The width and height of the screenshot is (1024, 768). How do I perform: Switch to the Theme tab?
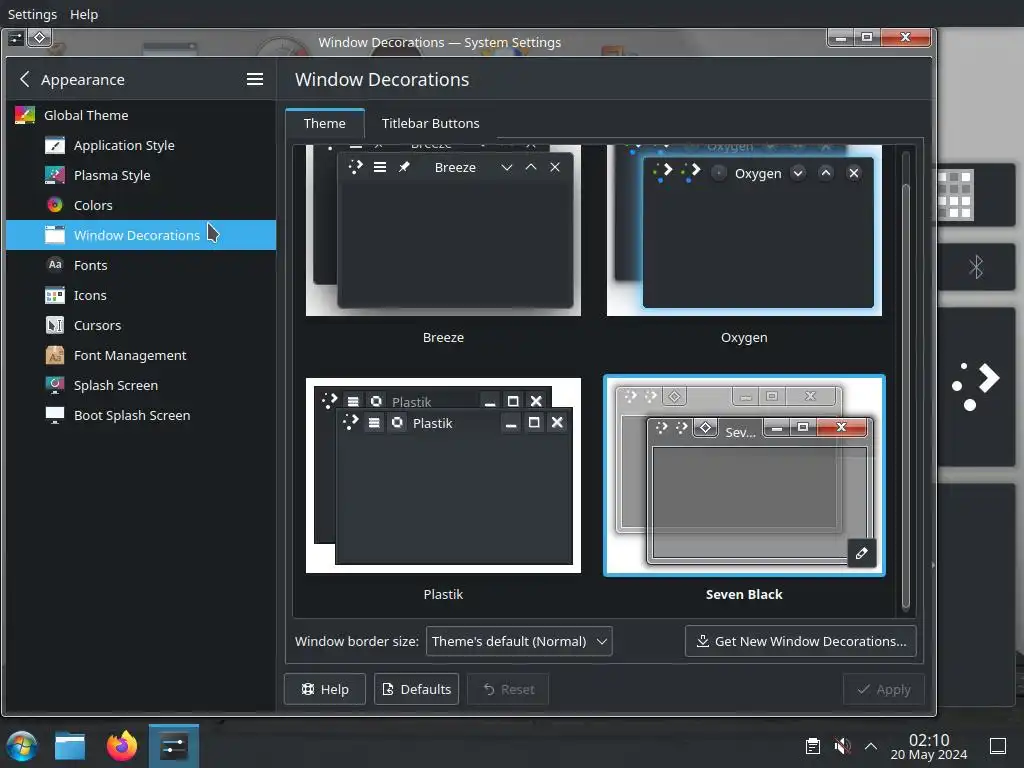(x=325, y=123)
